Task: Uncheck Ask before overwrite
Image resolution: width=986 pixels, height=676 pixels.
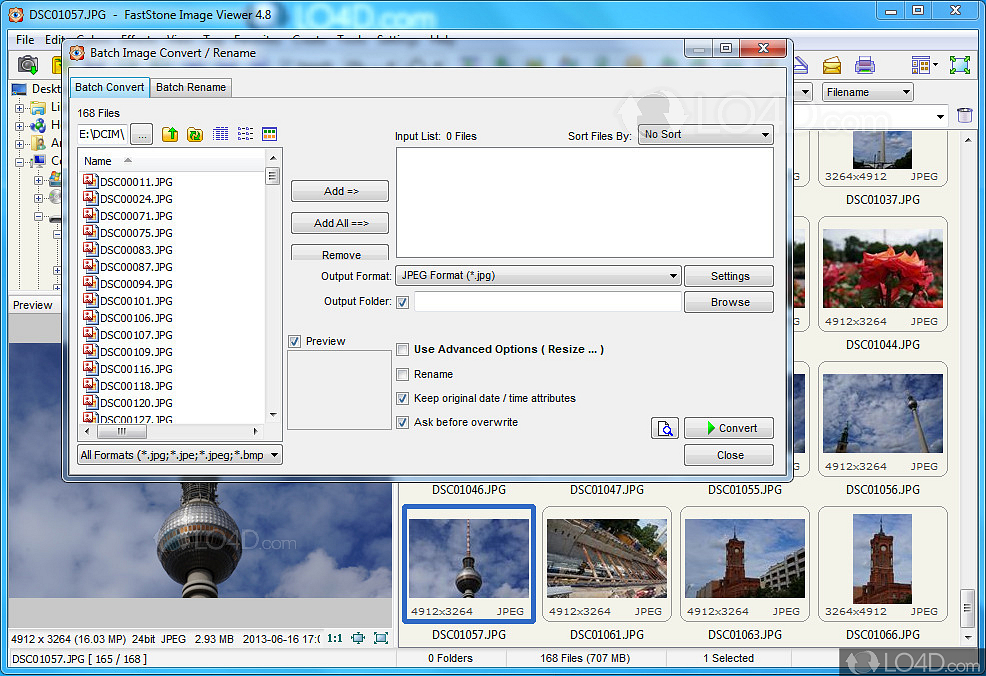Action: (x=403, y=422)
